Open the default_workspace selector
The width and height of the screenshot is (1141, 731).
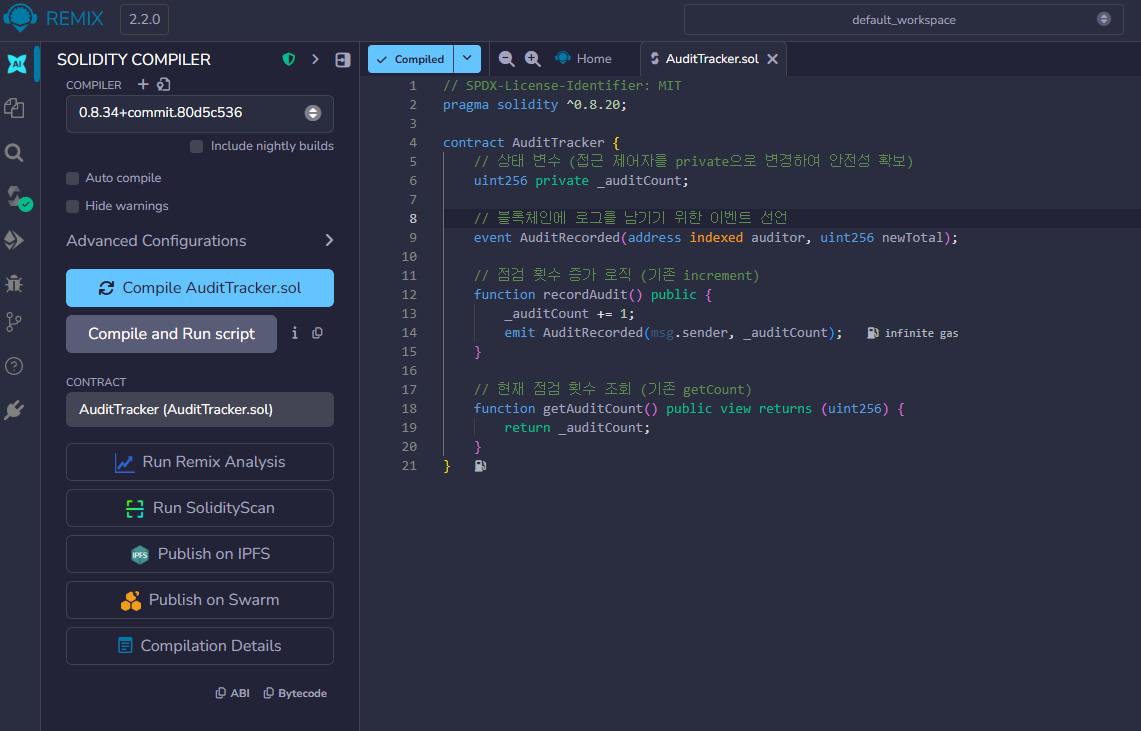(x=904, y=20)
